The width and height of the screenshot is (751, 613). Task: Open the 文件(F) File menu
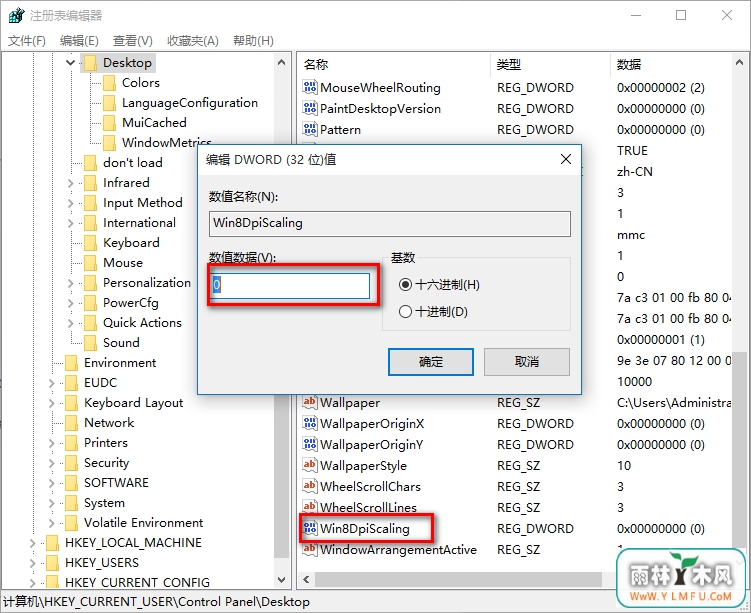(x=27, y=41)
